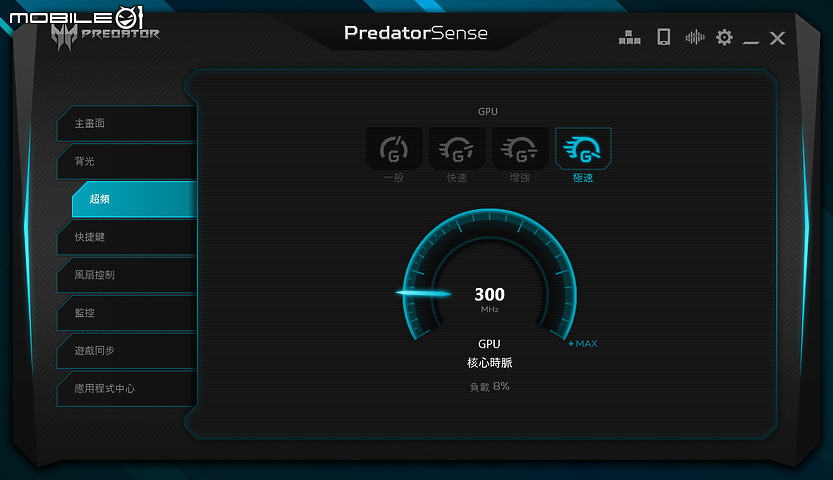This screenshot has width=833, height=480.
Task: Click the MAX marker on gauge
Action: coord(583,344)
